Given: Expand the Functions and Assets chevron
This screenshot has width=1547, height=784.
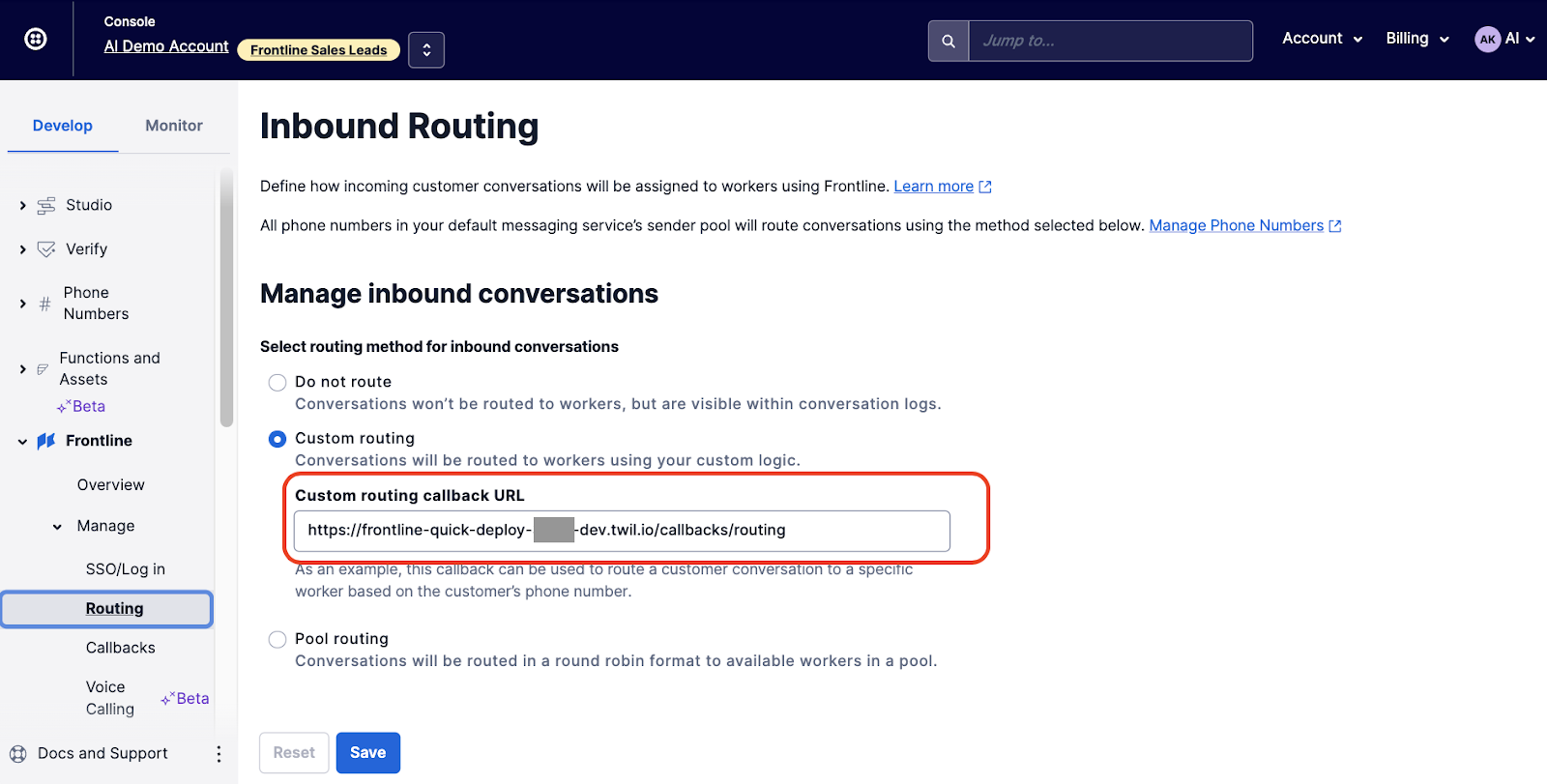Looking at the screenshot, I should pyautogui.click(x=23, y=369).
